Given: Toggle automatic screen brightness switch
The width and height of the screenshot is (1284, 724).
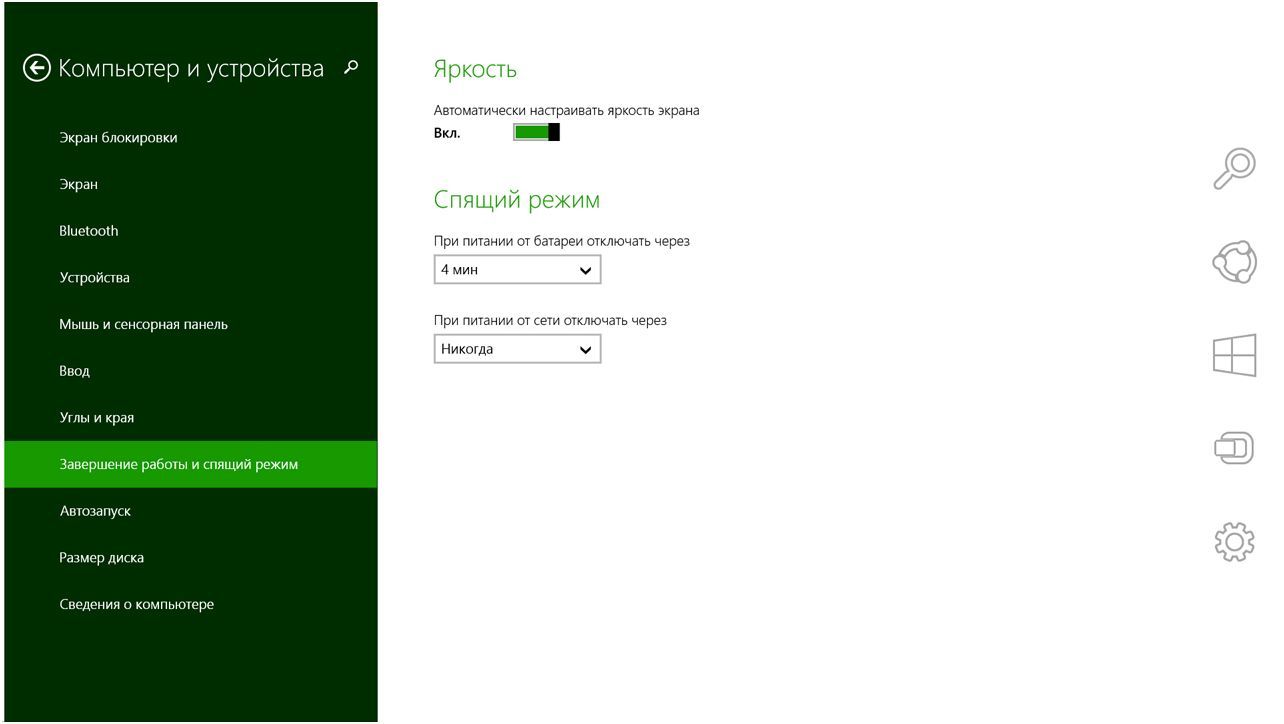Looking at the screenshot, I should coord(536,132).
